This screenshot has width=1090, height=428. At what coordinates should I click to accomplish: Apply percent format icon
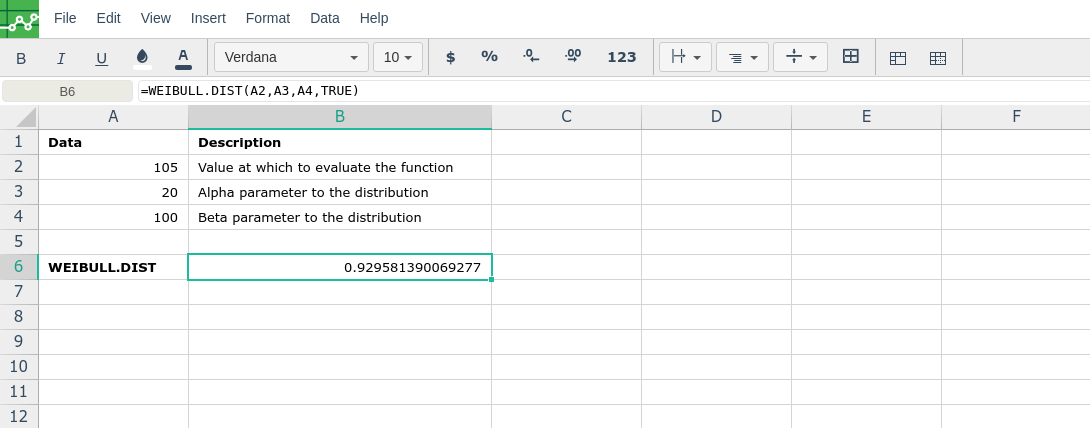tap(489, 57)
